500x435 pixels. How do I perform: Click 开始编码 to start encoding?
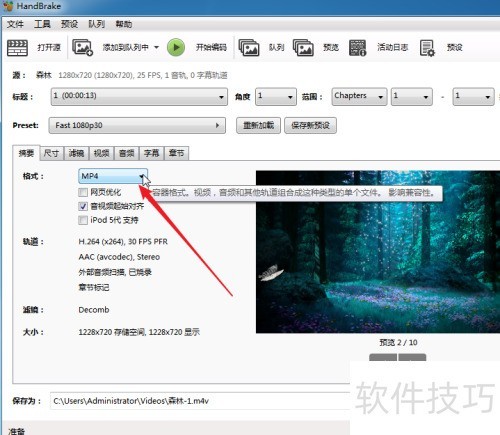(x=211, y=47)
